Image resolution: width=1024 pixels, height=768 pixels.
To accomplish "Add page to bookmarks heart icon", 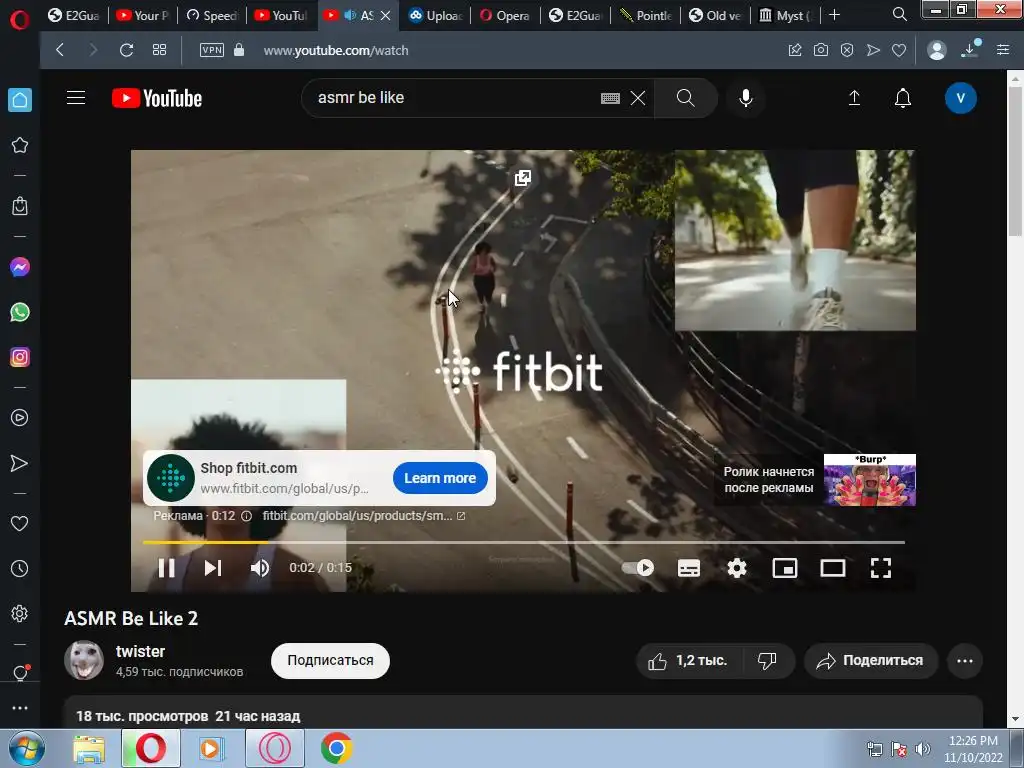I will point(899,50).
